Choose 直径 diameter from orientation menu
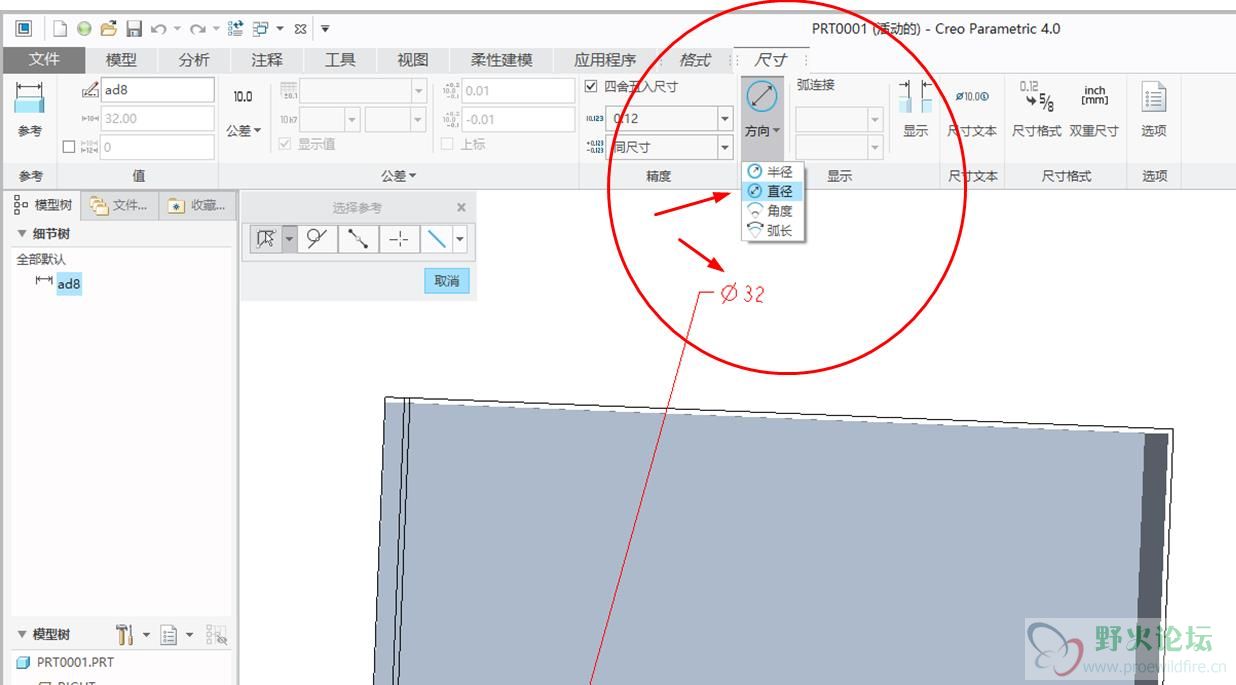Viewport: 1236px width, 685px height. point(770,191)
